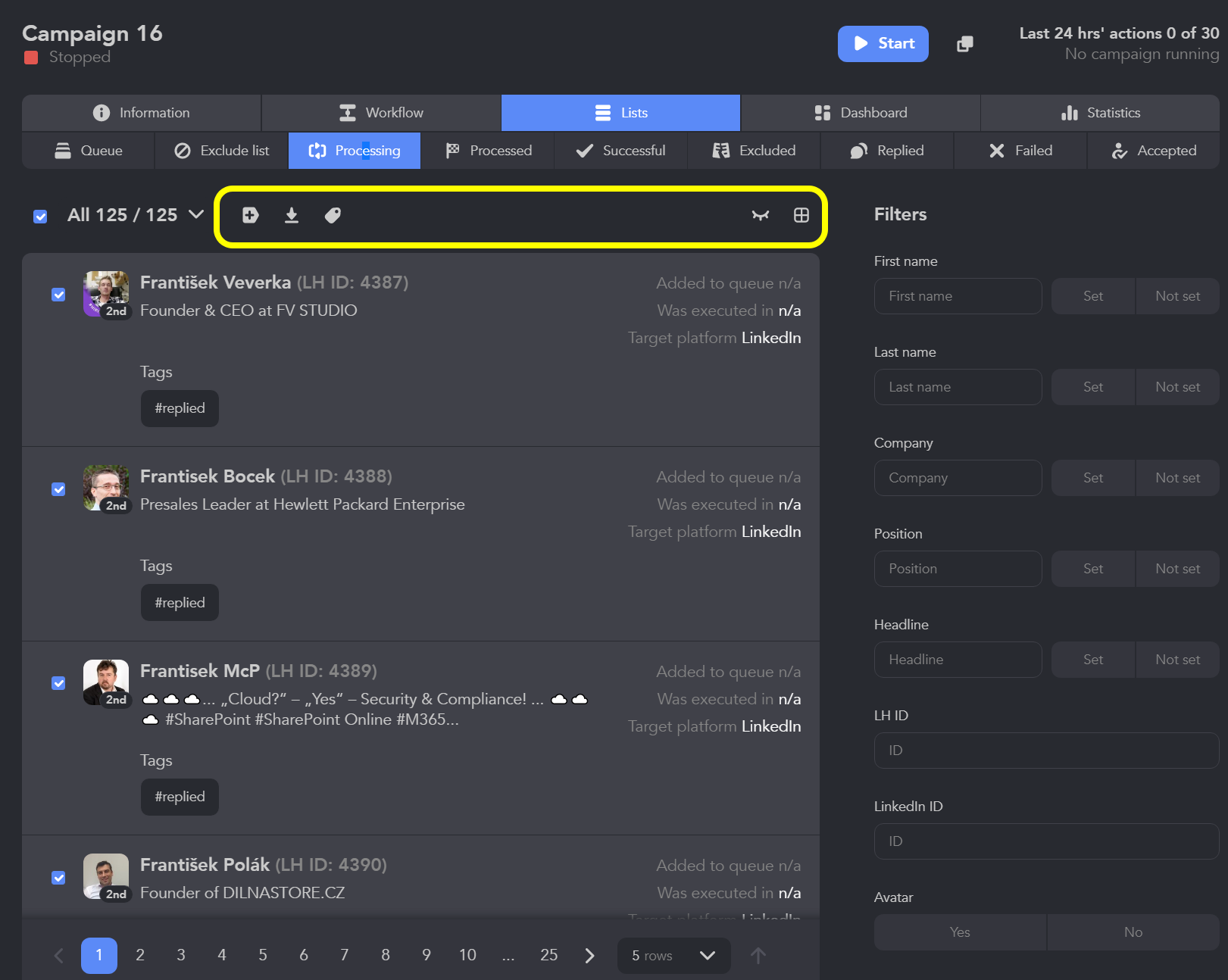Toggle the hide-details eye icon in toolbar
The image size is (1228, 980).
click(760, 215)
